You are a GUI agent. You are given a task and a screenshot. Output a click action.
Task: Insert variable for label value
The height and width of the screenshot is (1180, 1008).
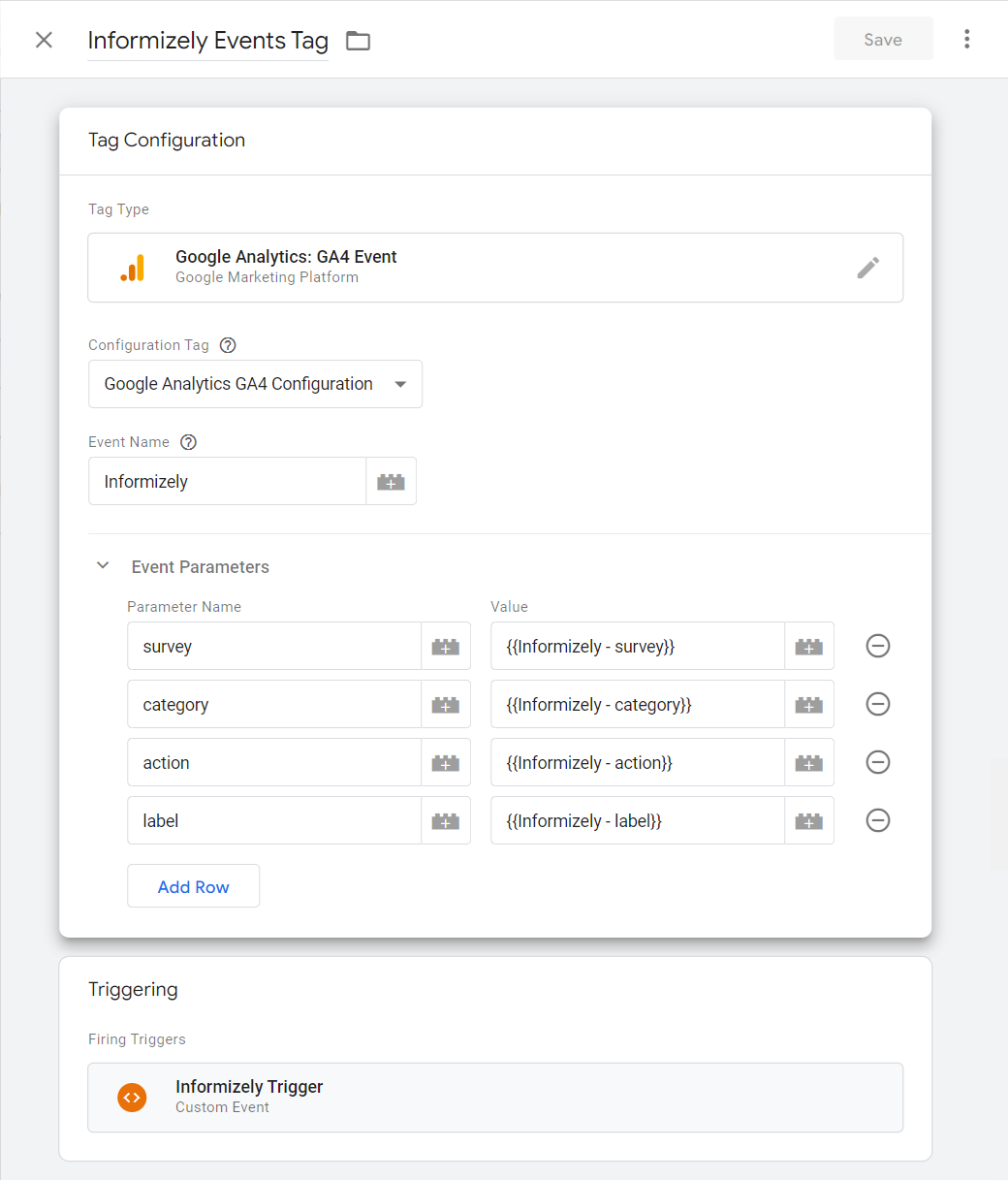809,820
